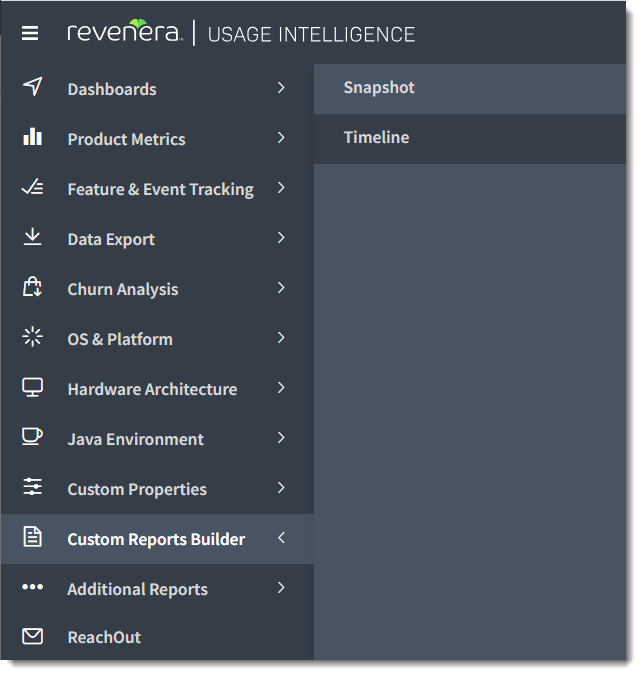Viewport: 641px width, 675px height.
Task: Select Custom Reports Builder label
Action: (x=156, y=539)
